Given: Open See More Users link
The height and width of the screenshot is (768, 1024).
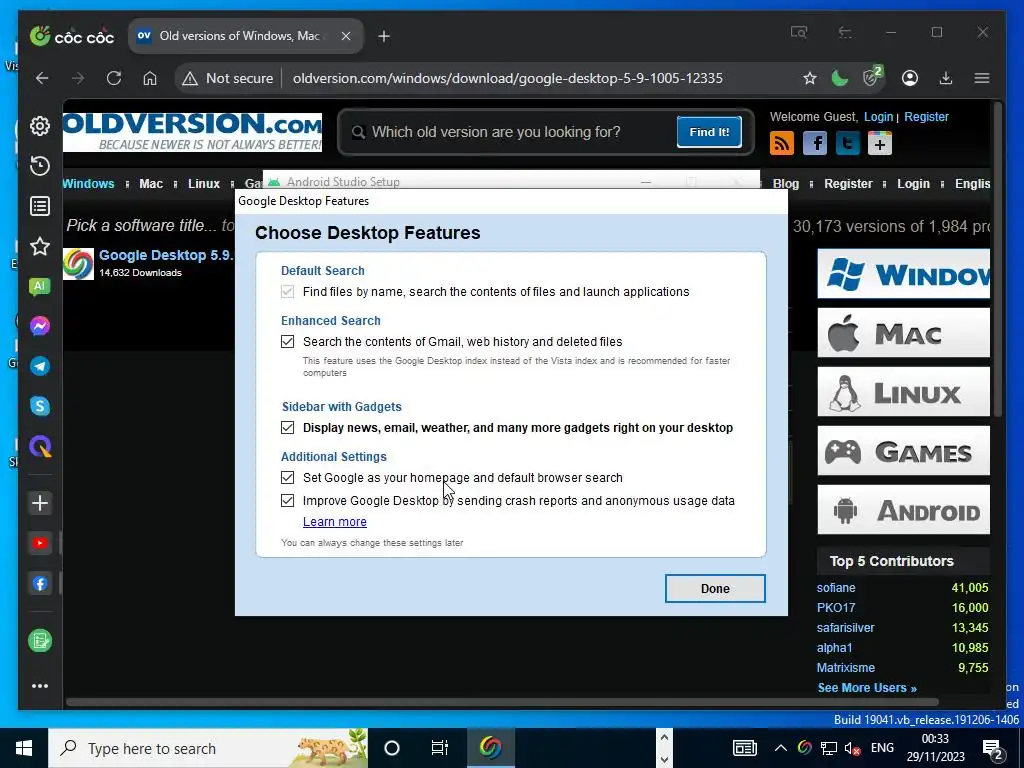Looking at the screenshot, I should coord(867,688).
